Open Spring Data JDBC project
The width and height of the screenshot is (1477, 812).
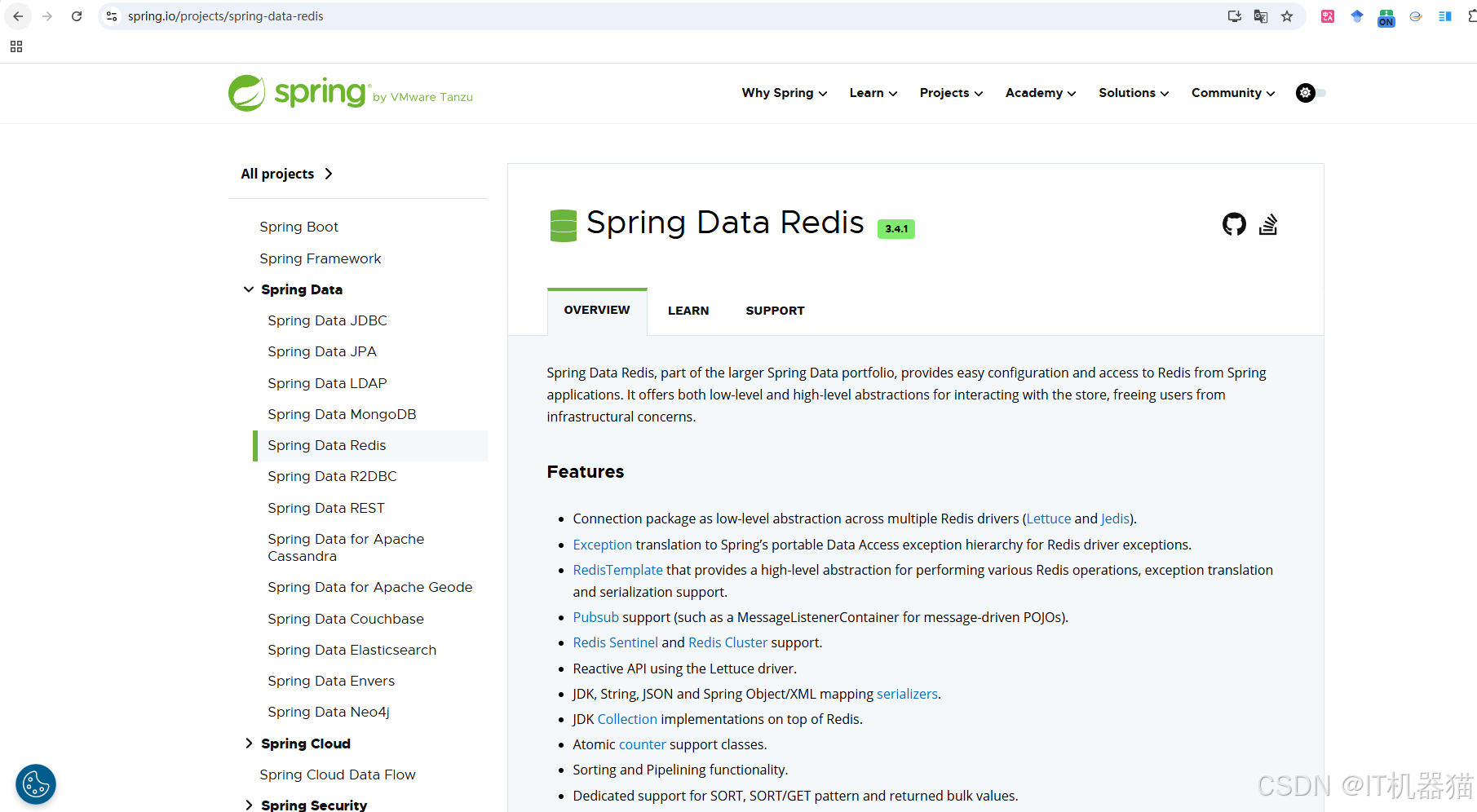[x=327, y=320]
